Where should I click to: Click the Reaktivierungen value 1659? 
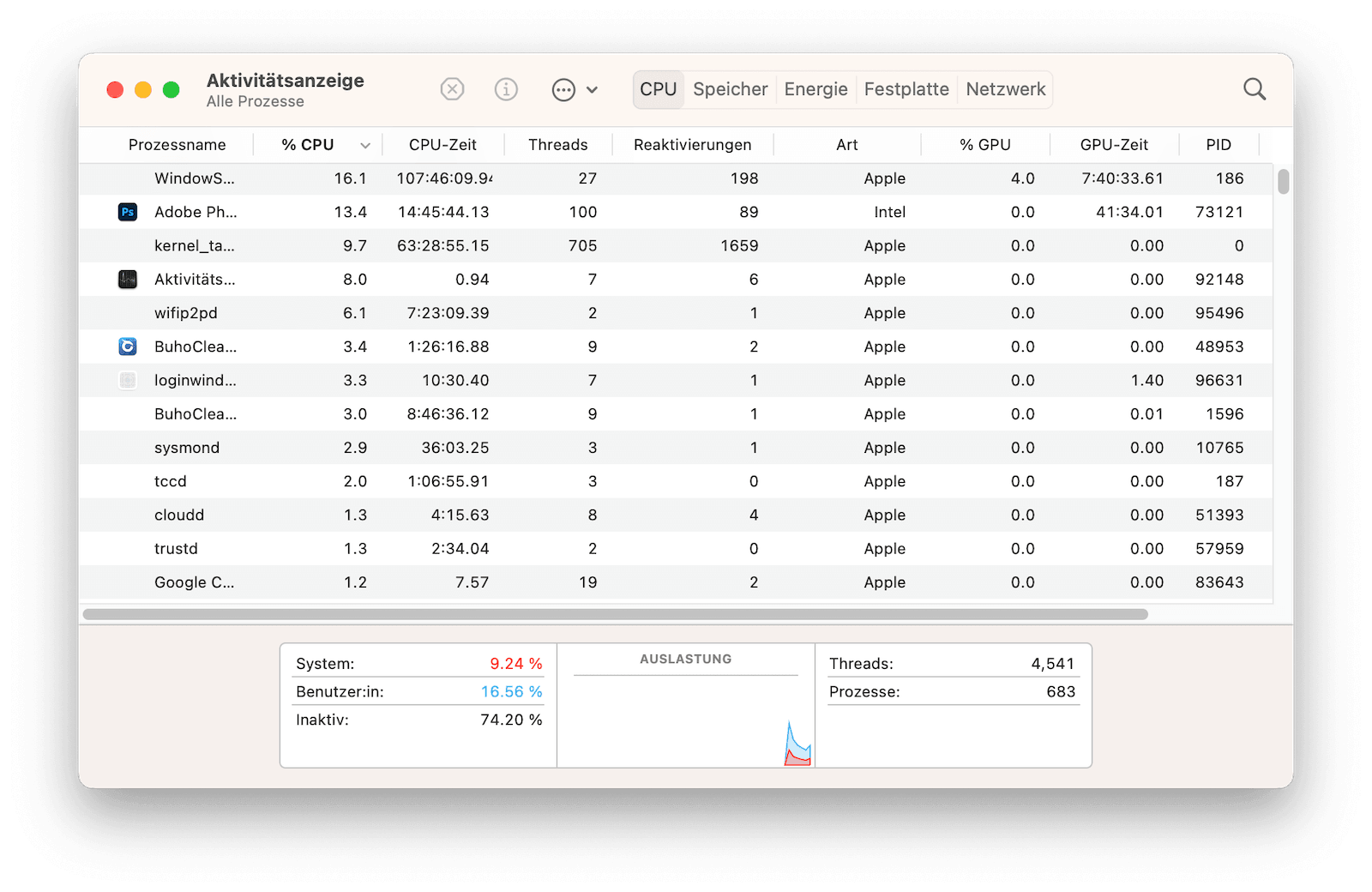739,245
